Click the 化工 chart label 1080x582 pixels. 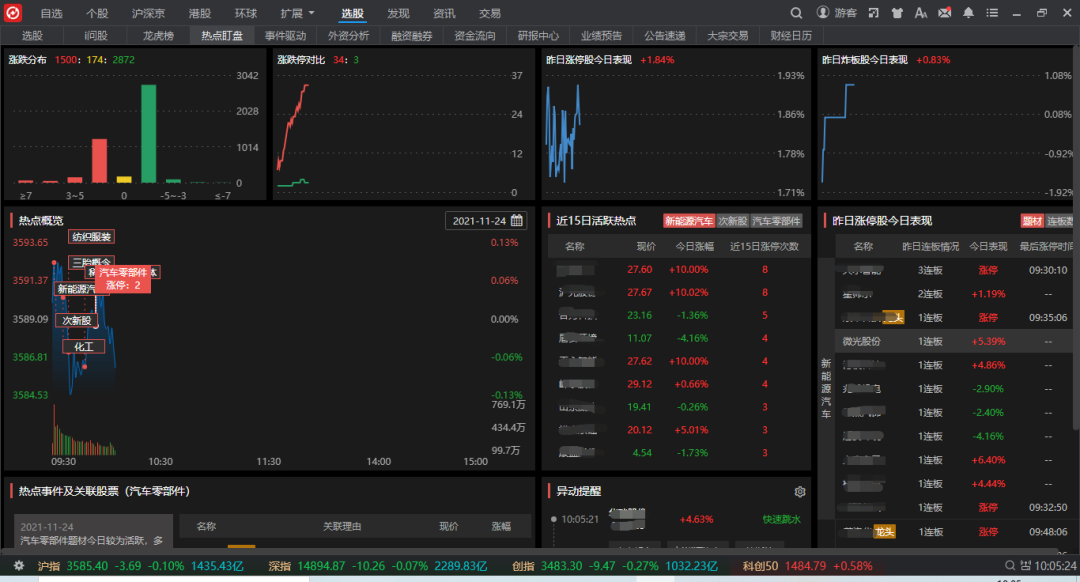[83, 346]
